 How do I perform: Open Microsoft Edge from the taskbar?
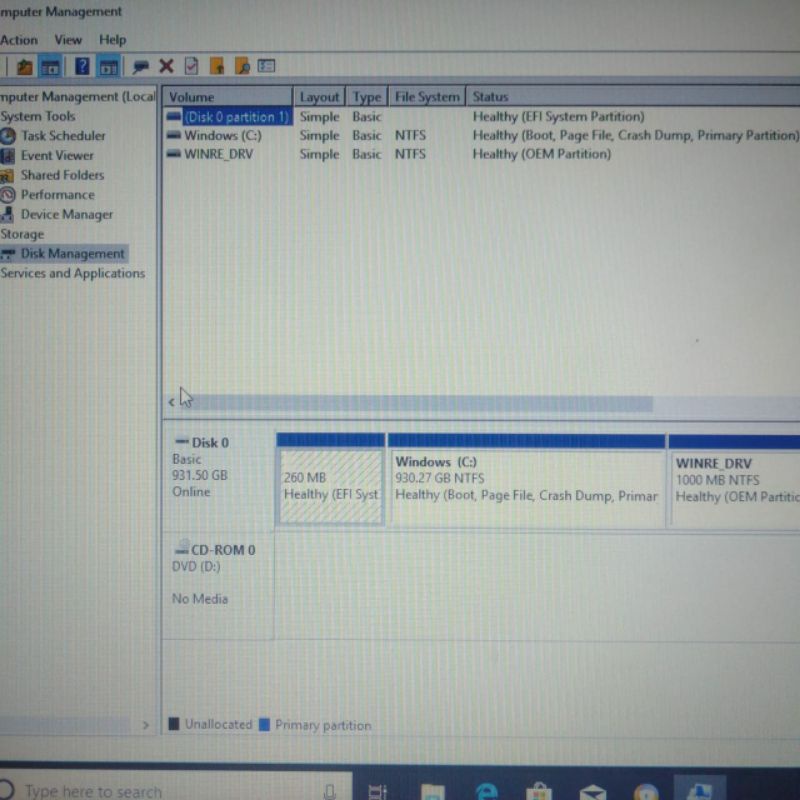point(487,790)
